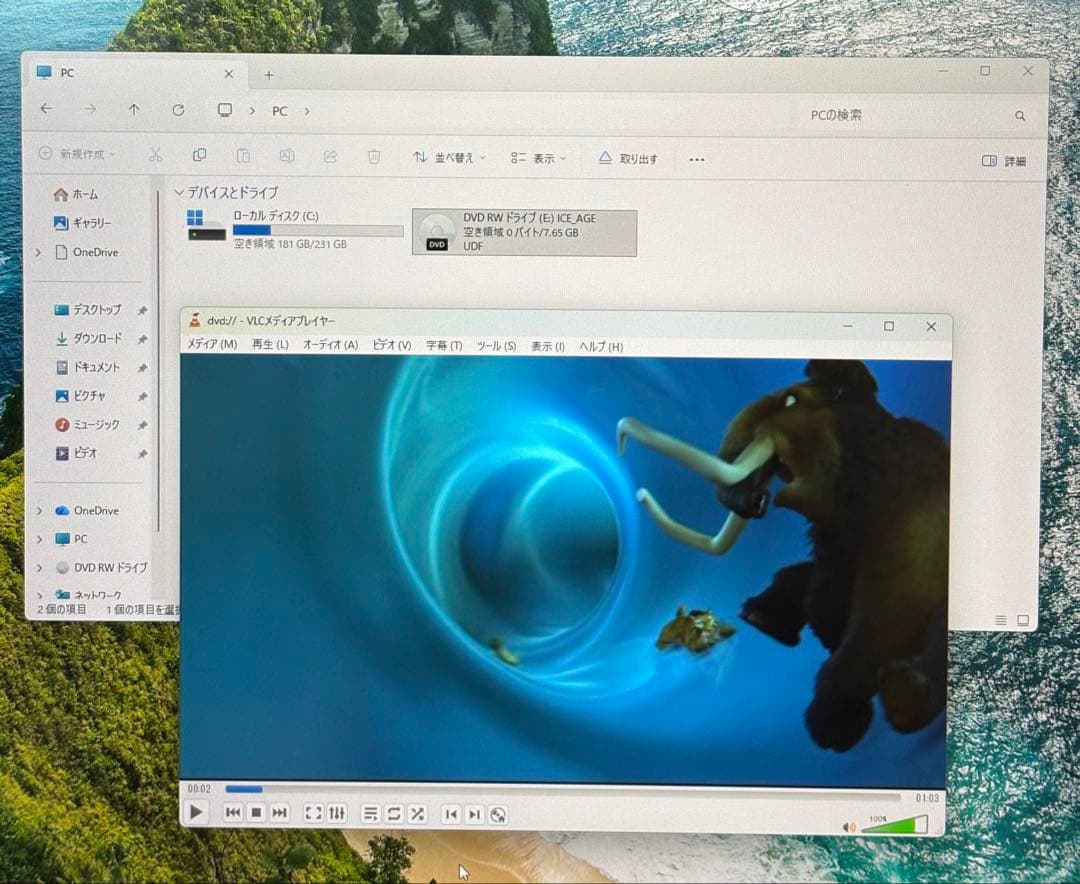Toggle random shuffle playback in VLC
Screen dimensions: 1080x884
click(417, 814)
